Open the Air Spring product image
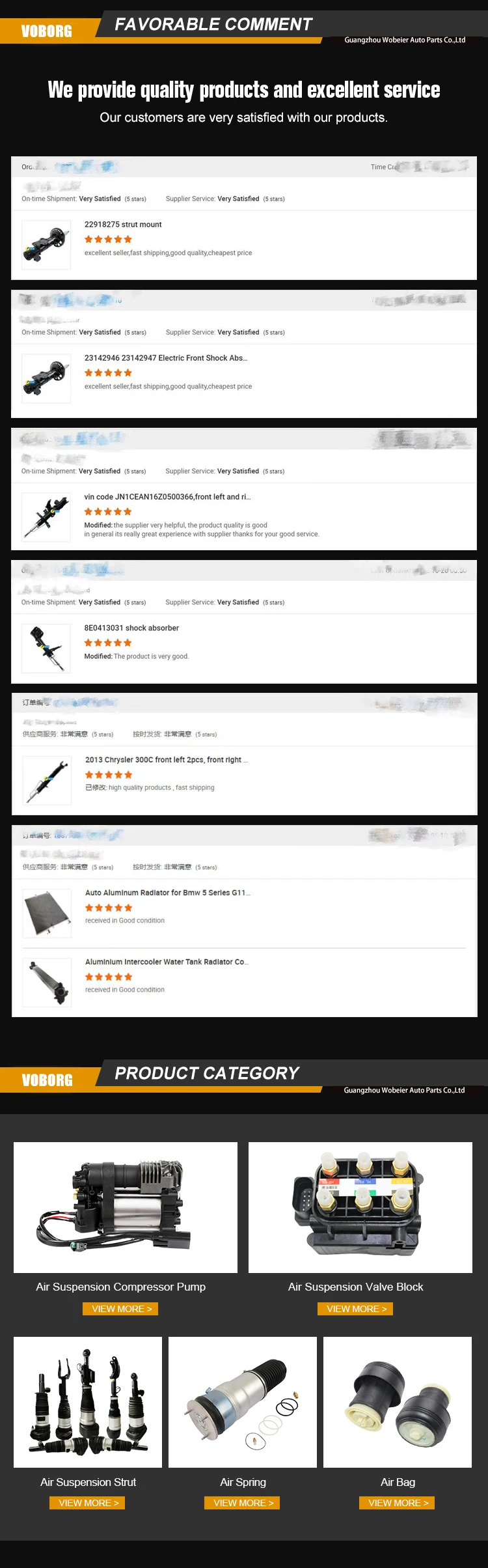This screenshot has height=1568, width=488. click(243, 1402)
